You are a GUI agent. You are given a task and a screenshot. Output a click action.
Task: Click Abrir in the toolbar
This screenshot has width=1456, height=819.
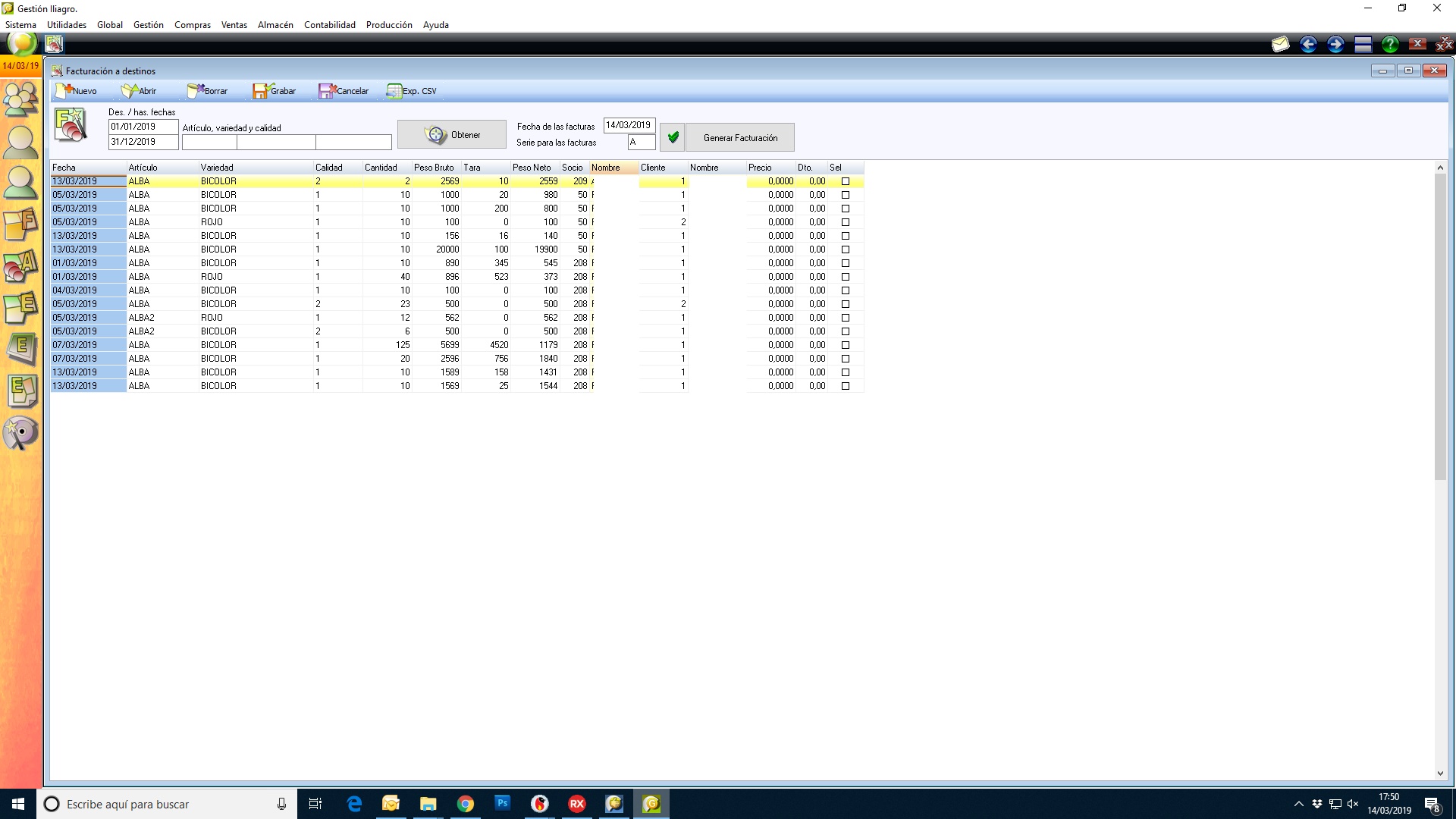click(x=139, y=91)
